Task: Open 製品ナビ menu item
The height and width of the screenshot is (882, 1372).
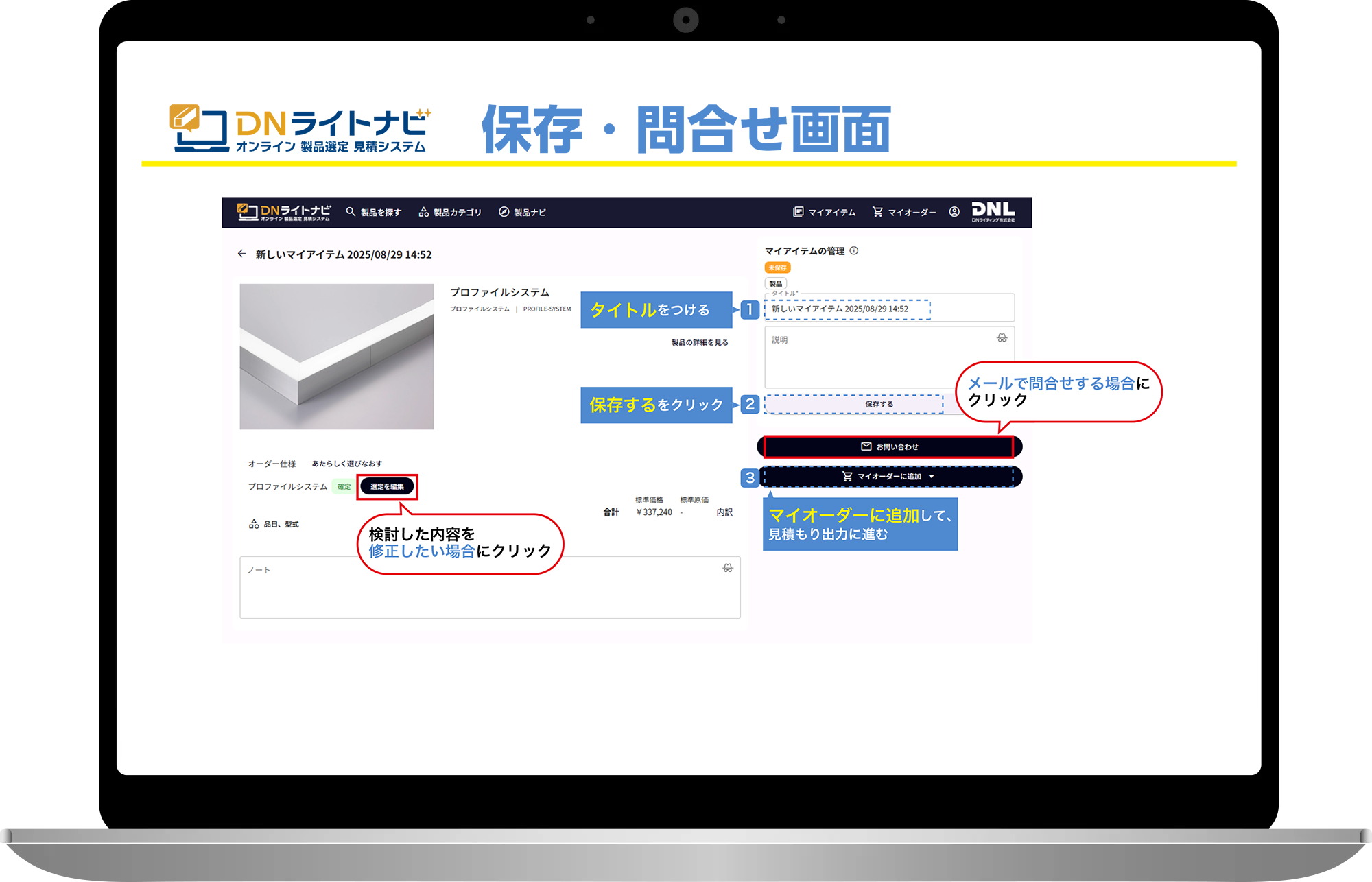Action: tap(522, 213)
